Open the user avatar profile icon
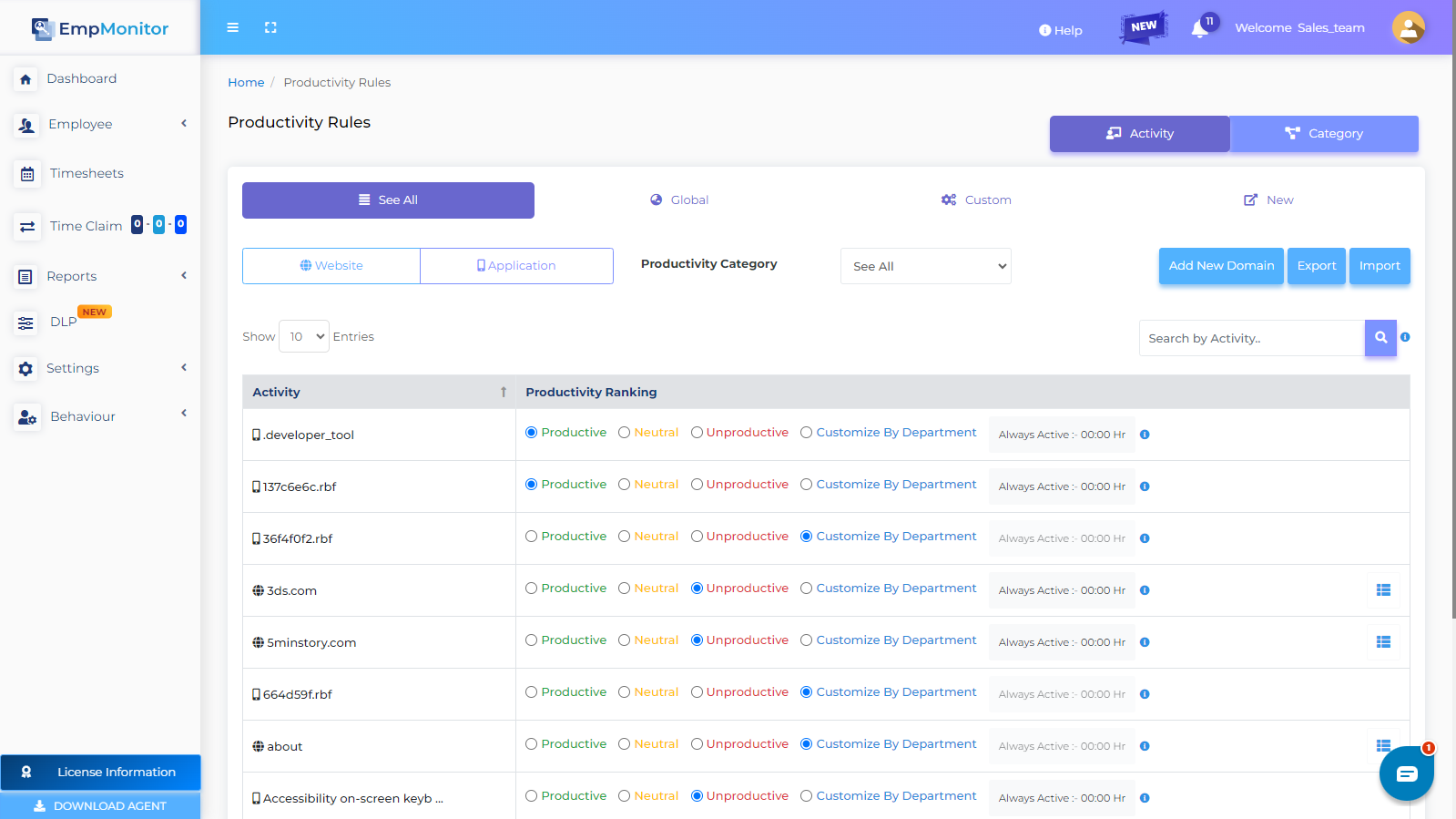 click(x=1408, y=27)
